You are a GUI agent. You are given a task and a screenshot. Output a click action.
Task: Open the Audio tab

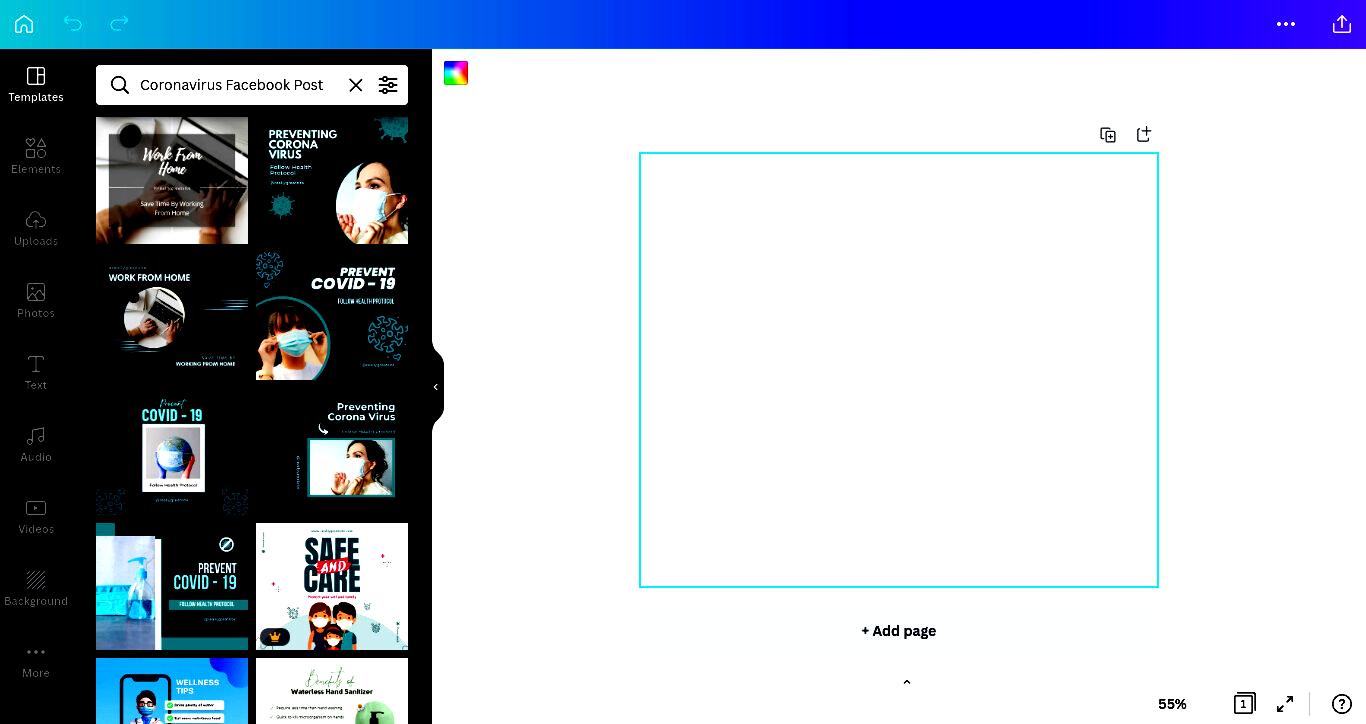click(x=36, y=445)
